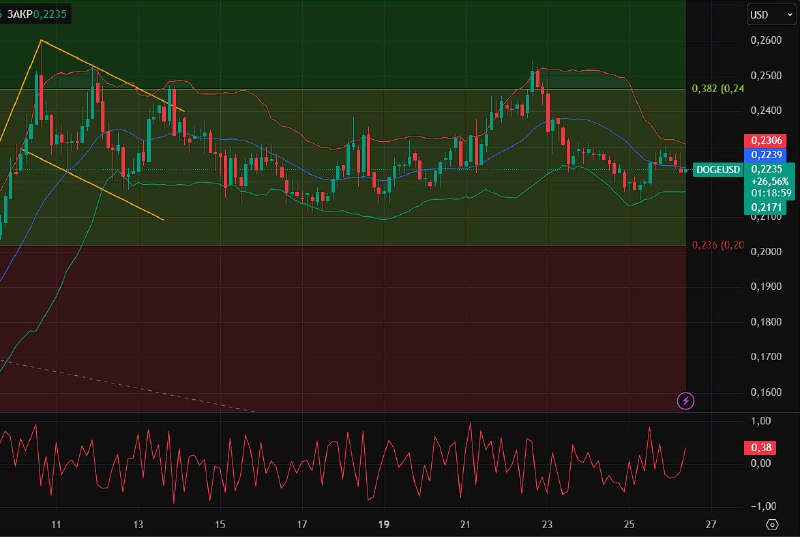Click the date label 27 on time axis
Screen dimensions: 800x537
click(711, 524)
